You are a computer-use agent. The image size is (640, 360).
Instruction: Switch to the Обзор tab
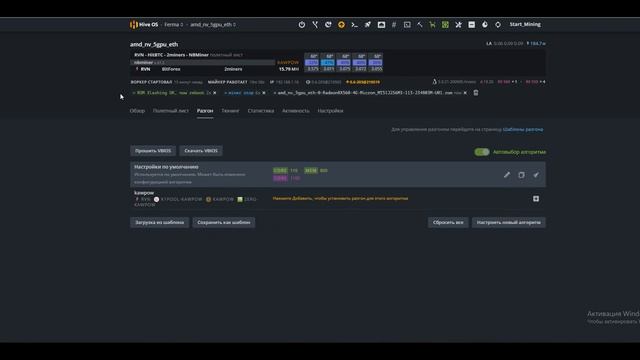pos(137,111)
